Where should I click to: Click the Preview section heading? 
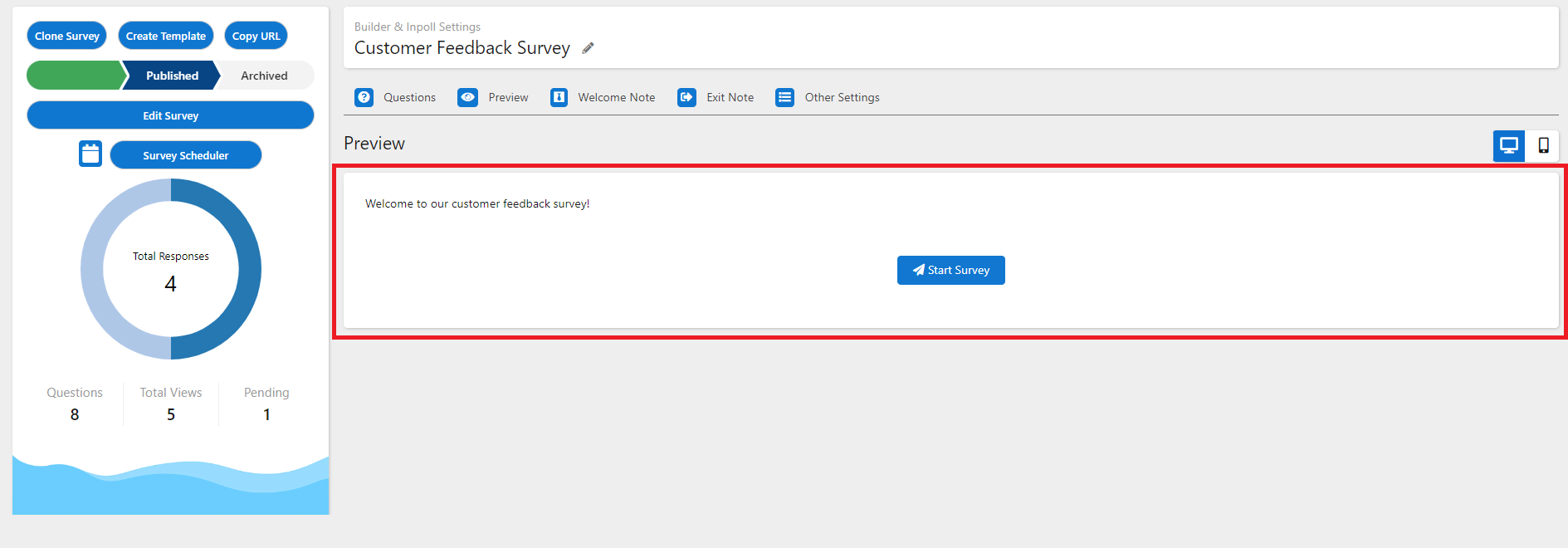click(374, 144)
